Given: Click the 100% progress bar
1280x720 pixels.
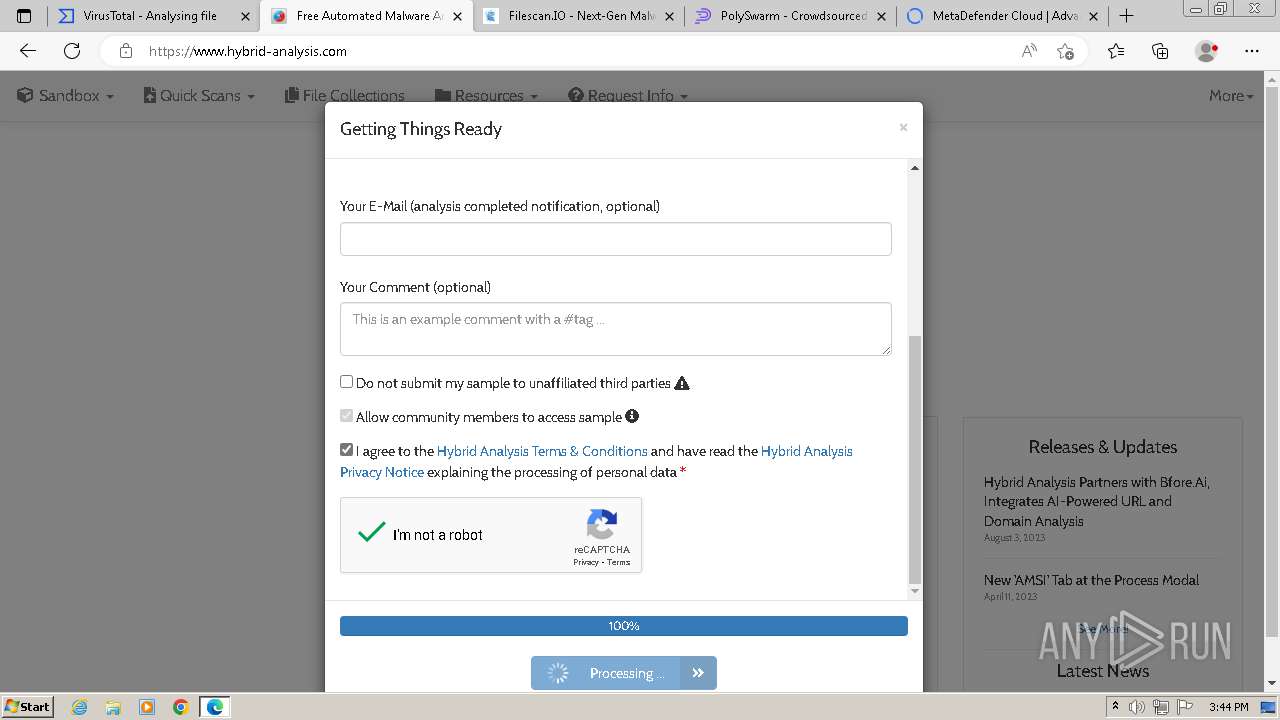Looking at the screenshot, I should pos(624,626).
